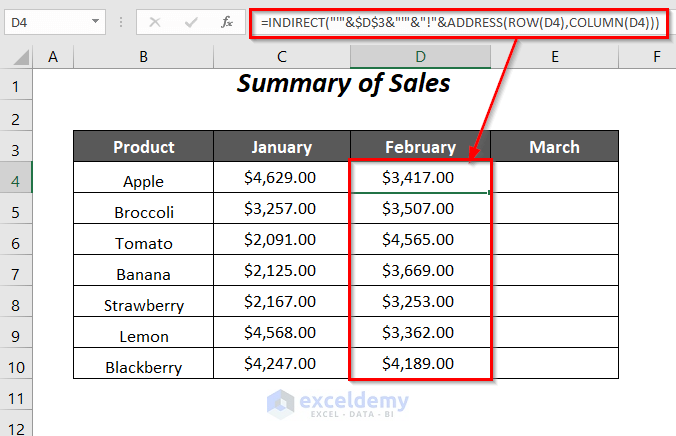This screenshot has height=436, width=676.
Task: Select the $3,417.00 February cell
Action: [x=420, y=178]
